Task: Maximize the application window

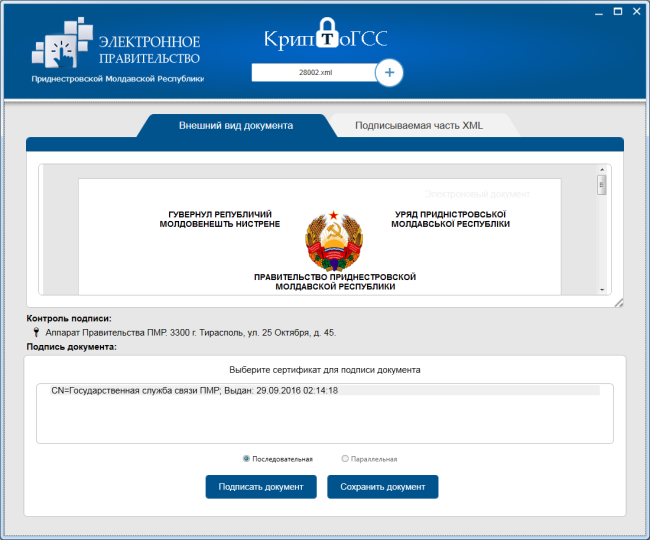Action: (x=618, y=11)
